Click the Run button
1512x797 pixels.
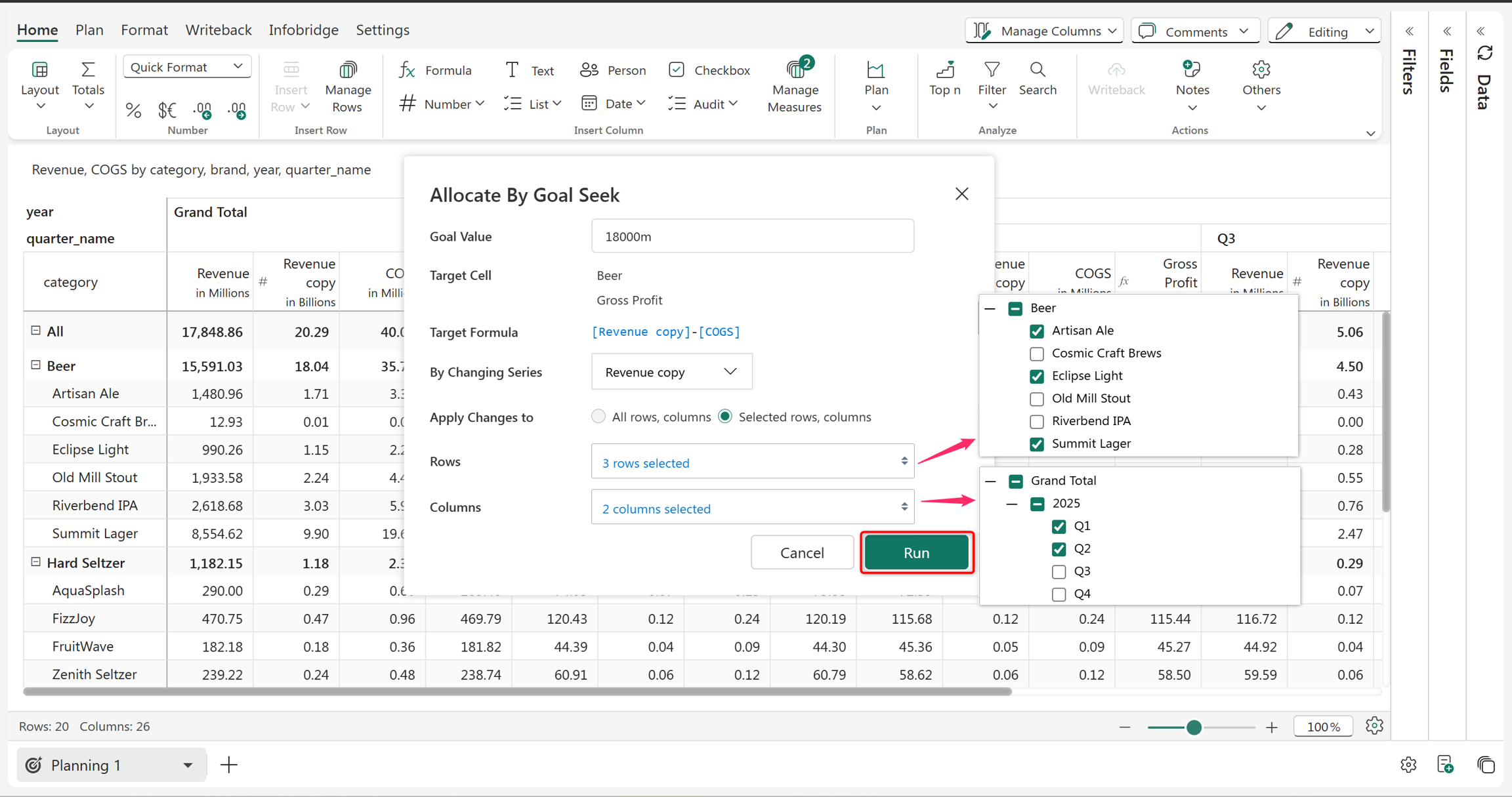[x=916, y=552]
